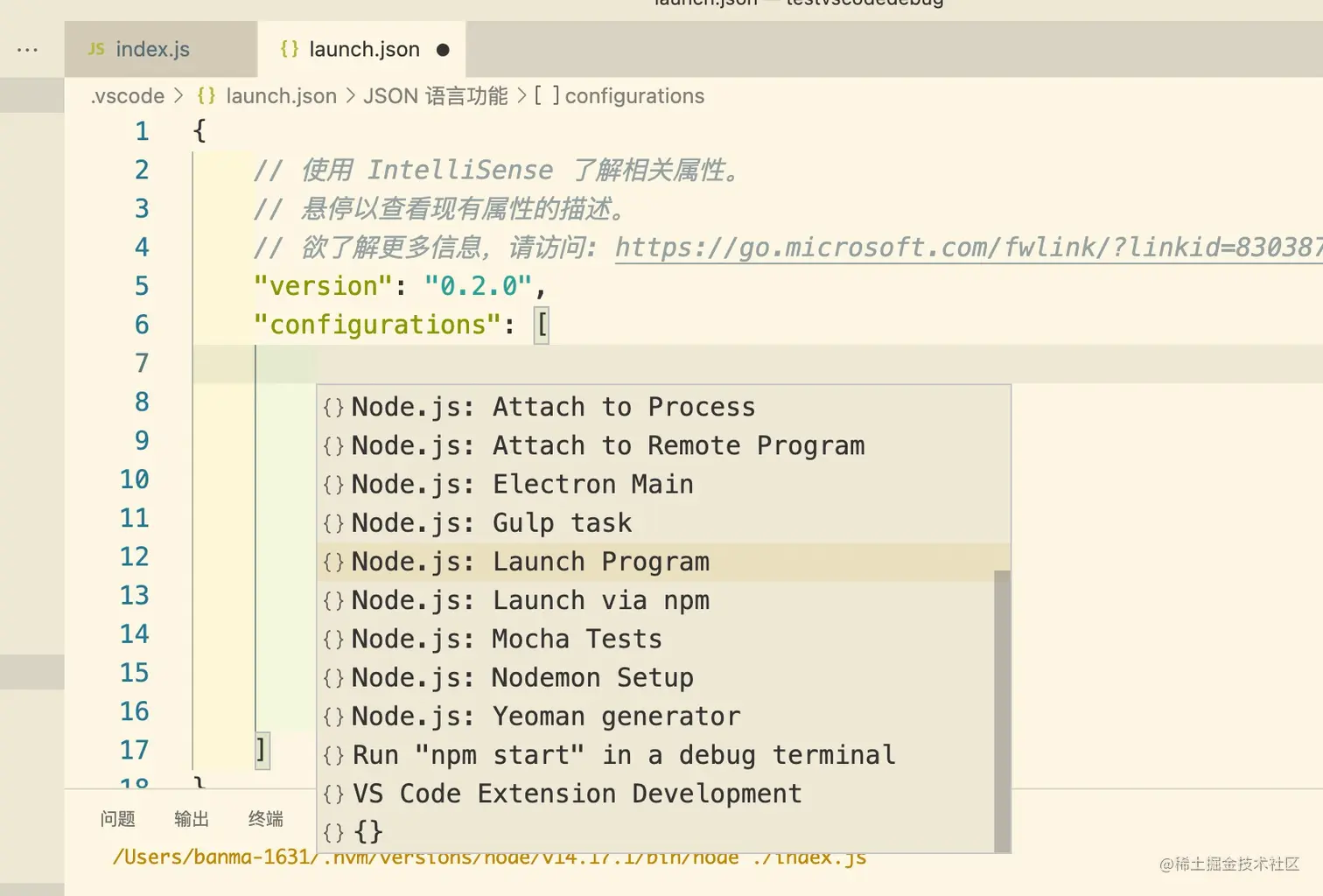Open JSON 语言功能 breadcrumb item
The width and height of the screenshot is (1323, 896).
pos(435,96)
